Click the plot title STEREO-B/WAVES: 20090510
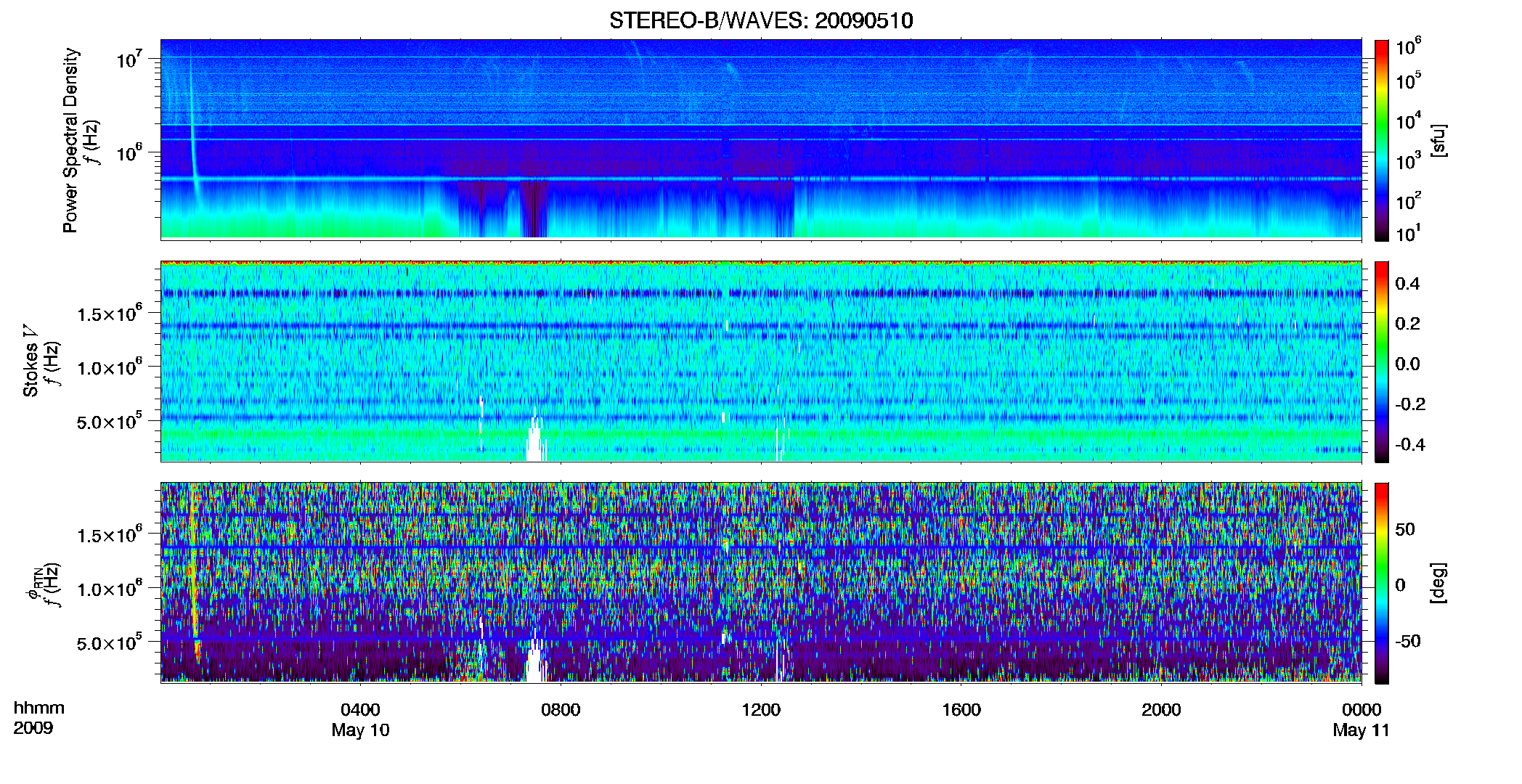1522x784 pixels. click(761, 20)
